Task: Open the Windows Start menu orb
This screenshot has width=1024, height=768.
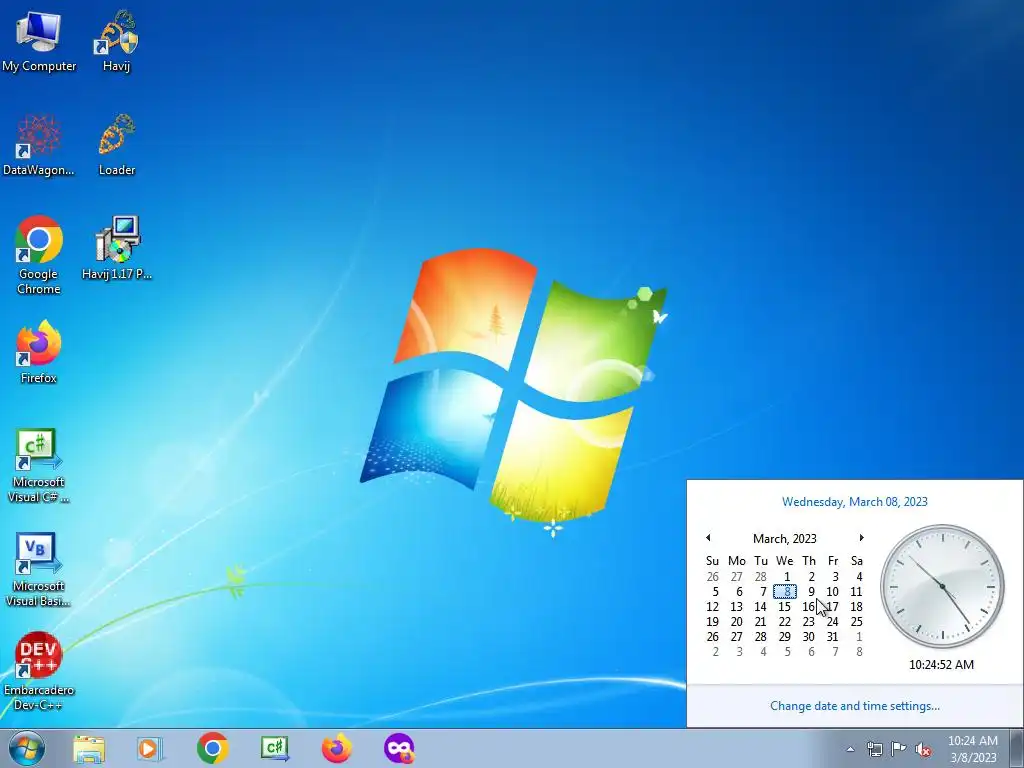Action: pyautogui.click(x=27, y=748)
